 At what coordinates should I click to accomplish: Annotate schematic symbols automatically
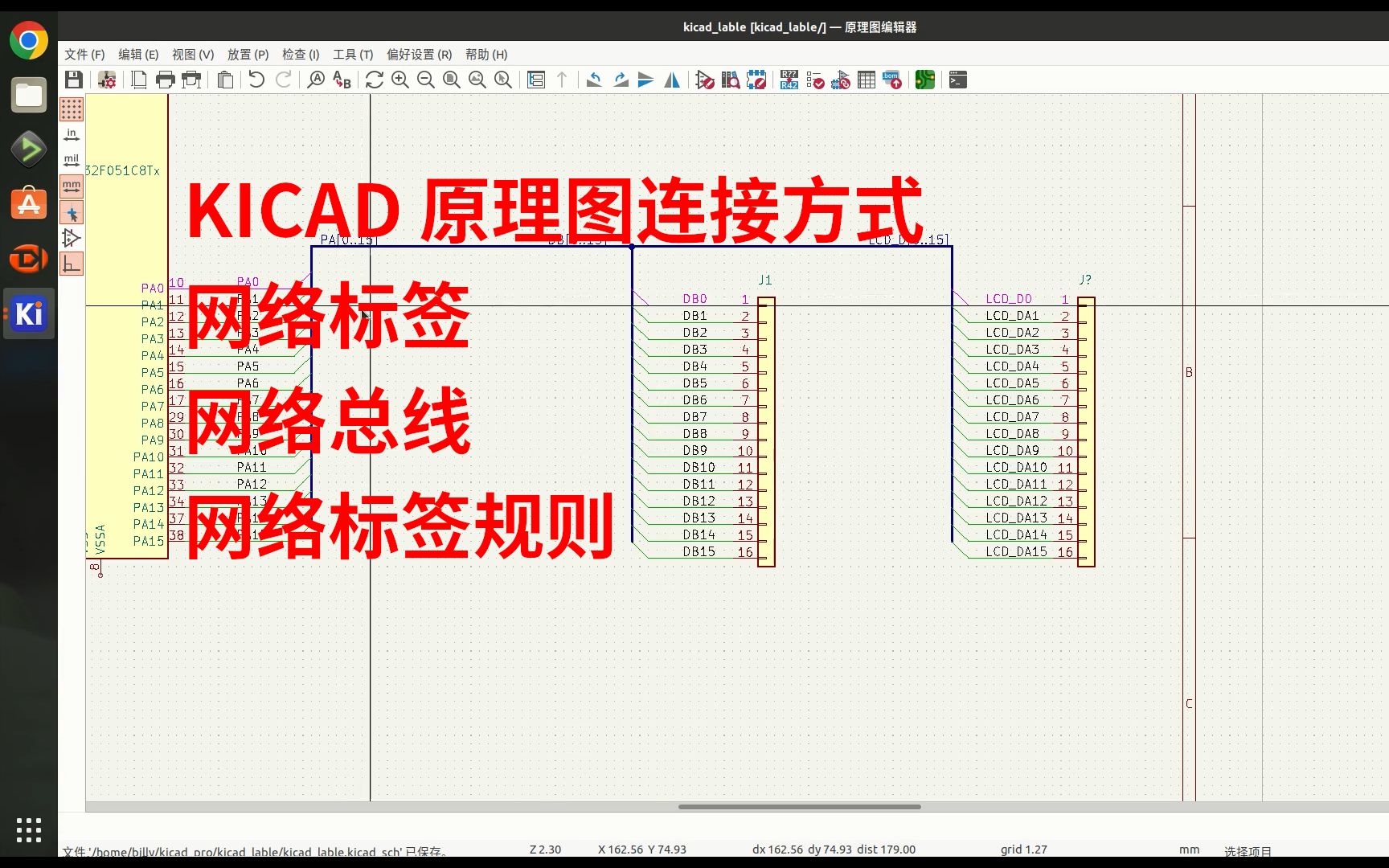click(x=789, y=80)
